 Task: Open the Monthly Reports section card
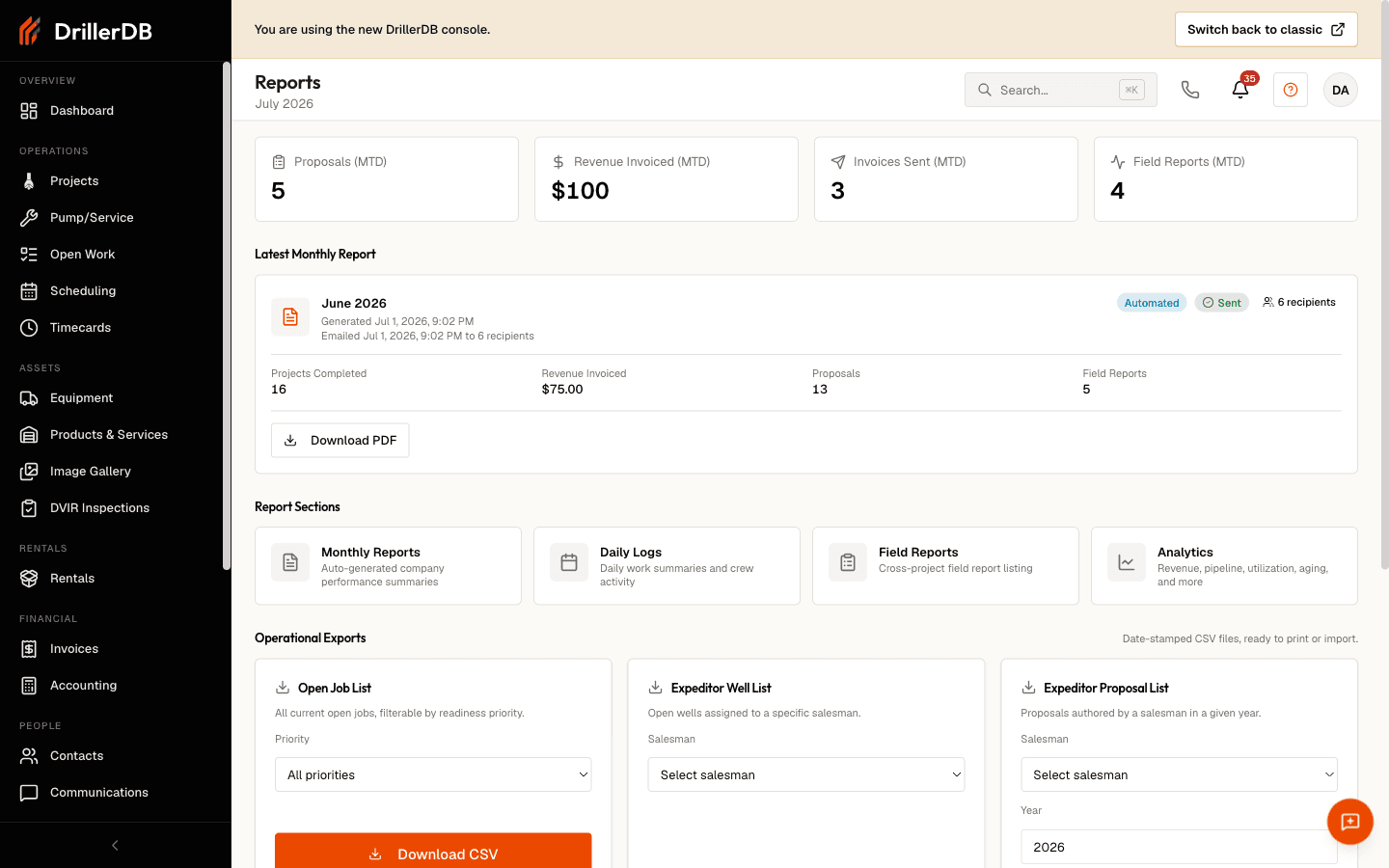(388, 566)
